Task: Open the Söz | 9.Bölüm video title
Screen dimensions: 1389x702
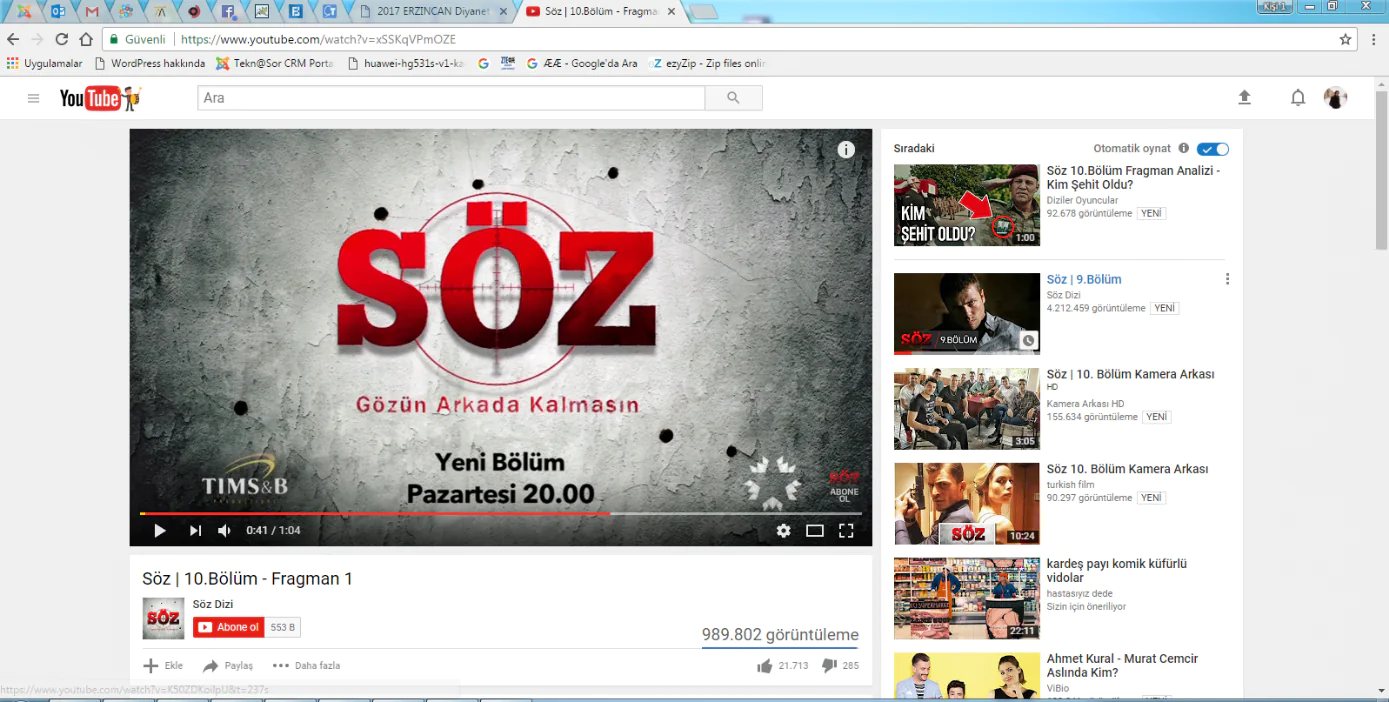Action: tap(1084, 279)
